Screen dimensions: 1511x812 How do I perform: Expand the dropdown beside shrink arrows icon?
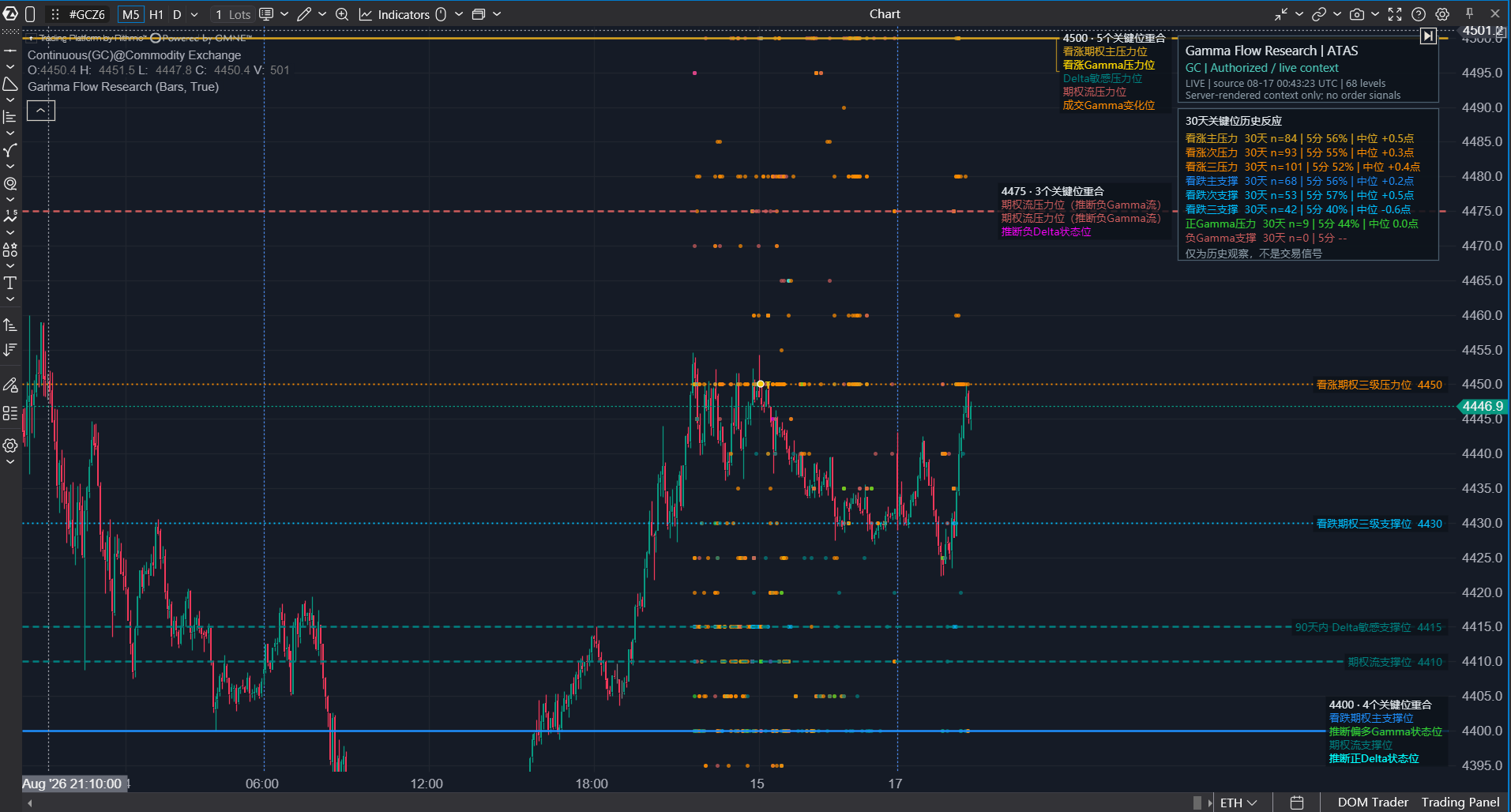(1299, 14)
